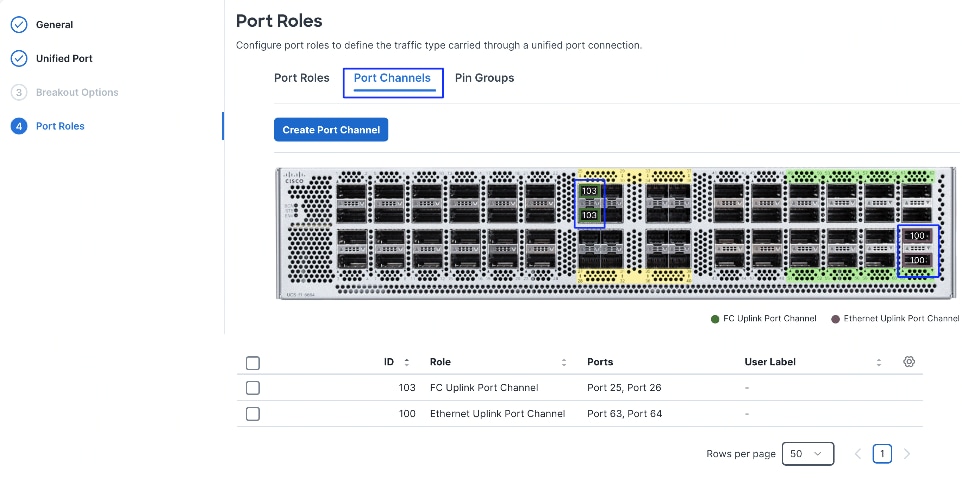Open the Pin Groups tab
The image size is (962, 478).
tap(484, 78)
